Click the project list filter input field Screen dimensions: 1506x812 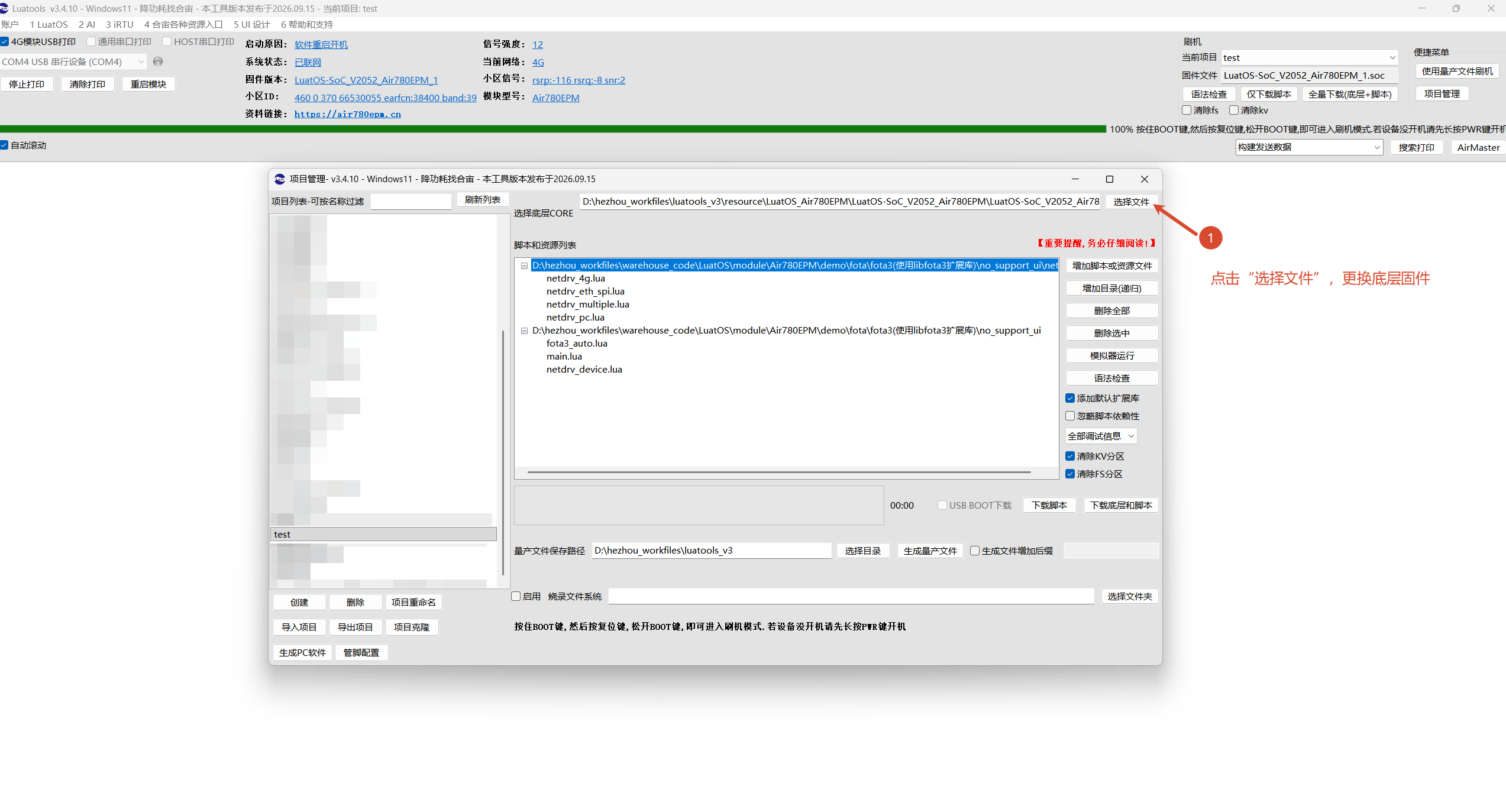tap(411, 201)
